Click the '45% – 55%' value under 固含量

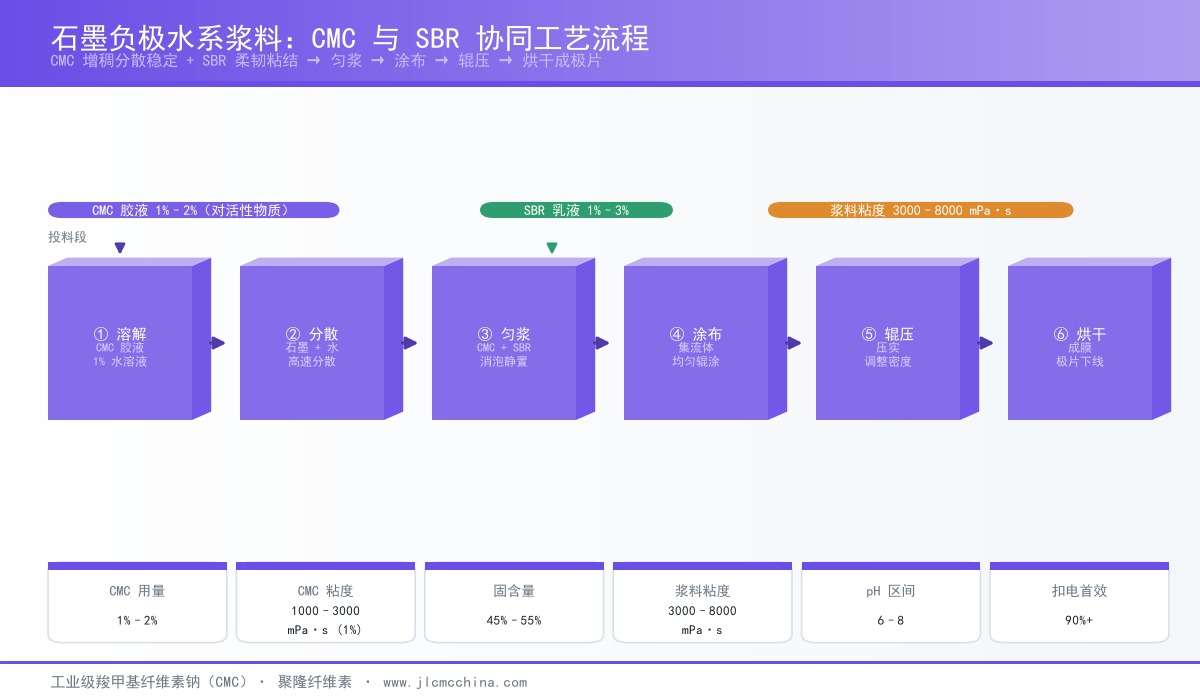514,621
